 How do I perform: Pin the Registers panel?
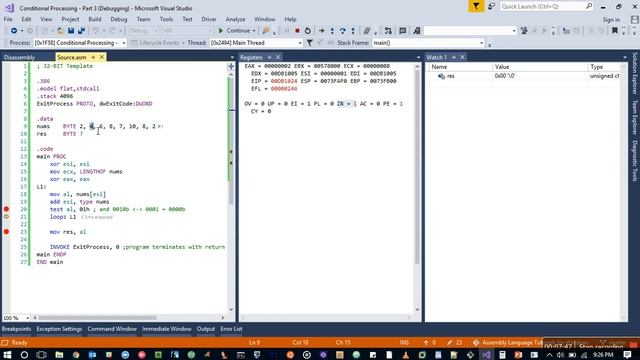pyautogui.click(x=269, y=57)
